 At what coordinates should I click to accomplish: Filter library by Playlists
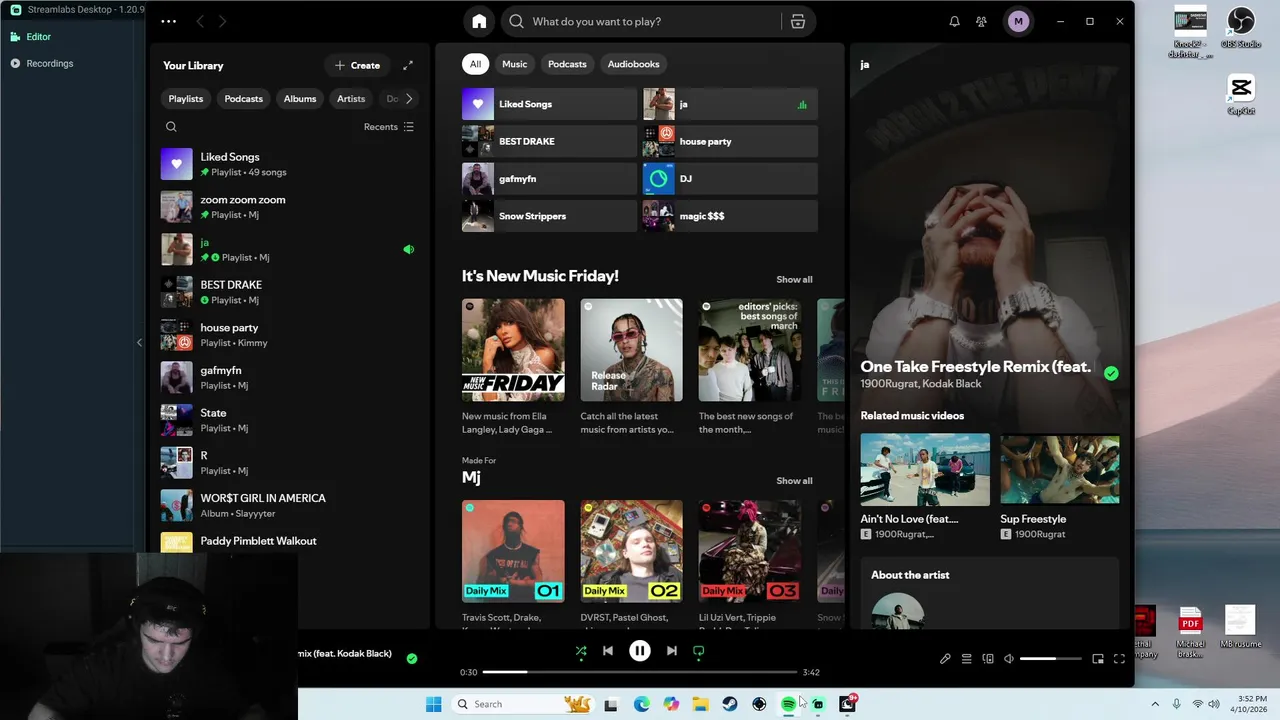(186, 99)
